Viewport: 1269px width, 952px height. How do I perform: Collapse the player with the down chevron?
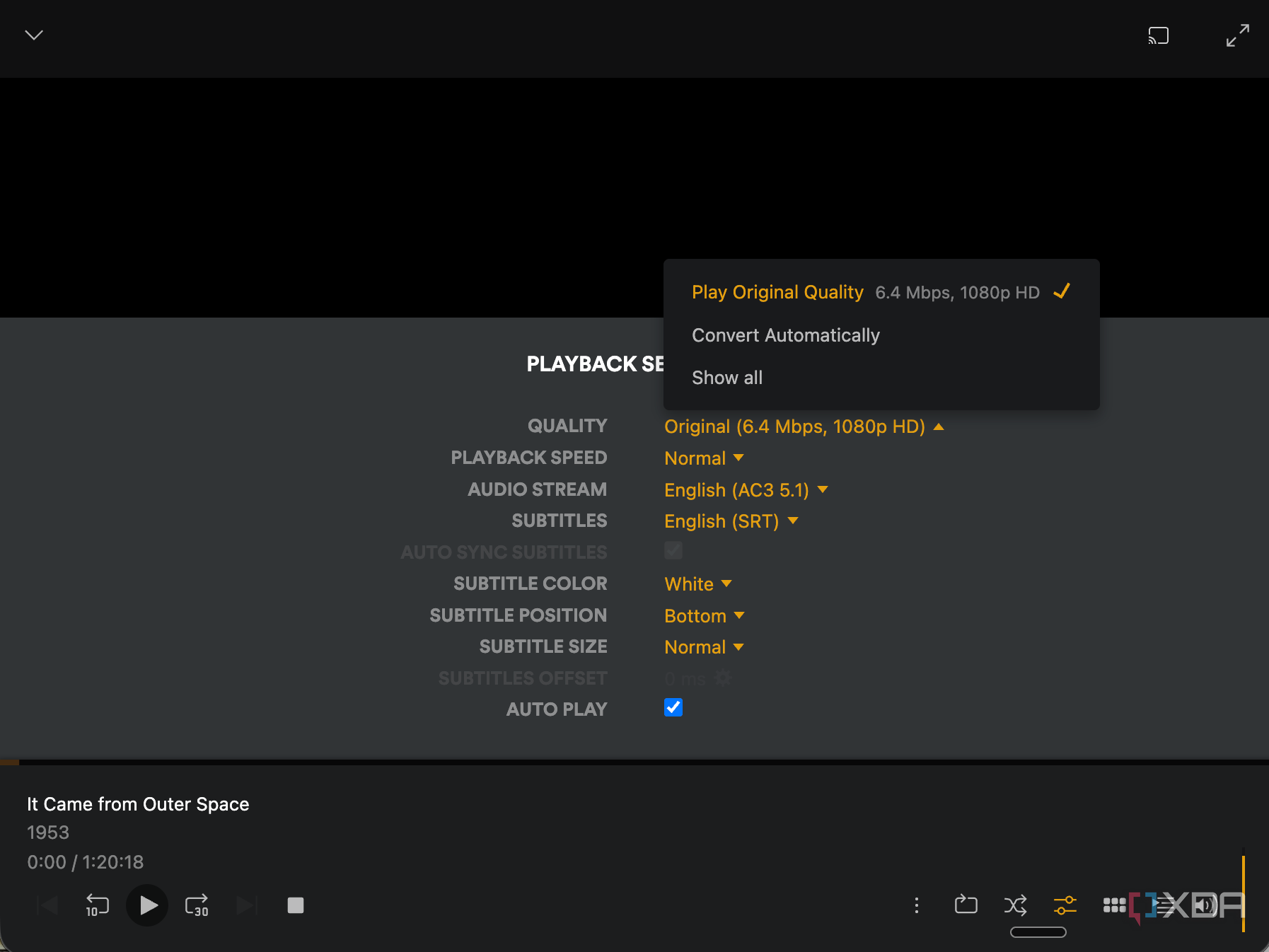(34, 35)
